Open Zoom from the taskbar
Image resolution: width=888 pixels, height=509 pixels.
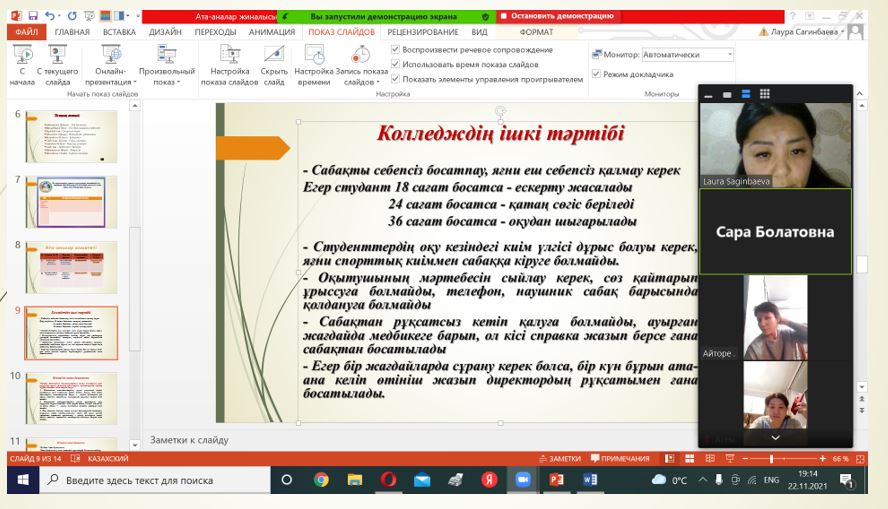pyautogui.click(x=522, y=480)
